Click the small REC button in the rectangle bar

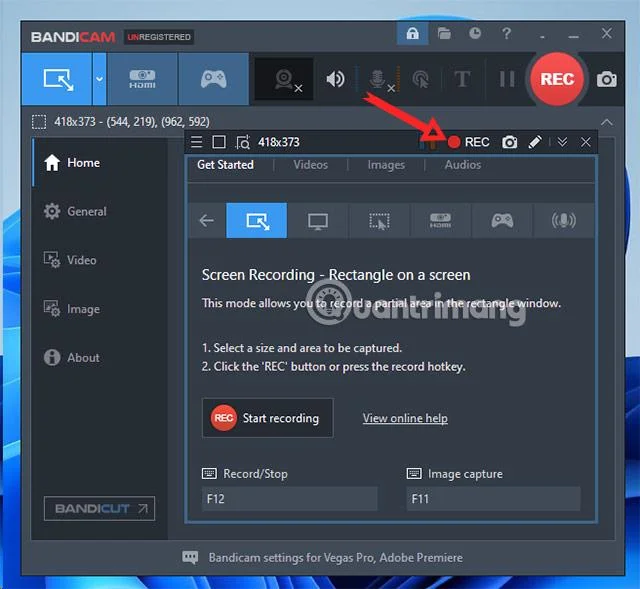(469, 142)
